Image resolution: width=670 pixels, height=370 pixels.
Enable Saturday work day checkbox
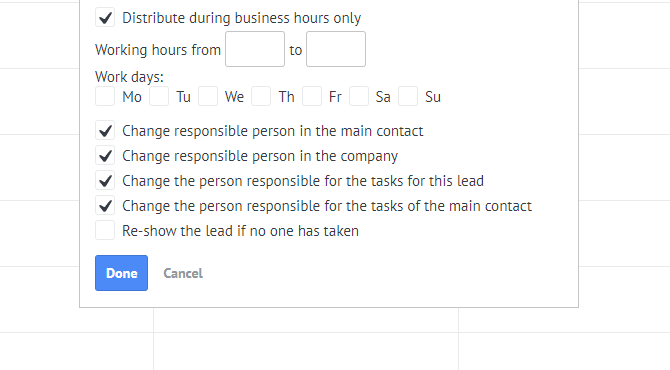(x=359, y=96)
